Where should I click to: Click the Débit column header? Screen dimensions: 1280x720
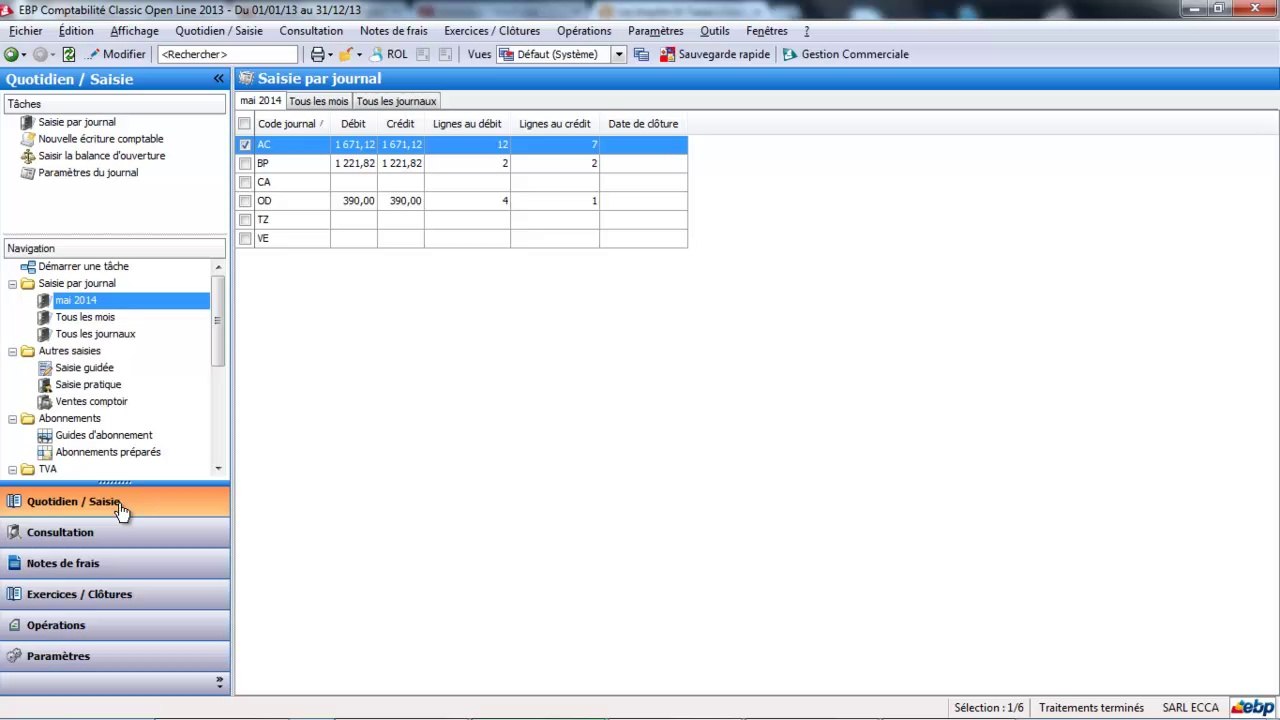coord(353,124)
